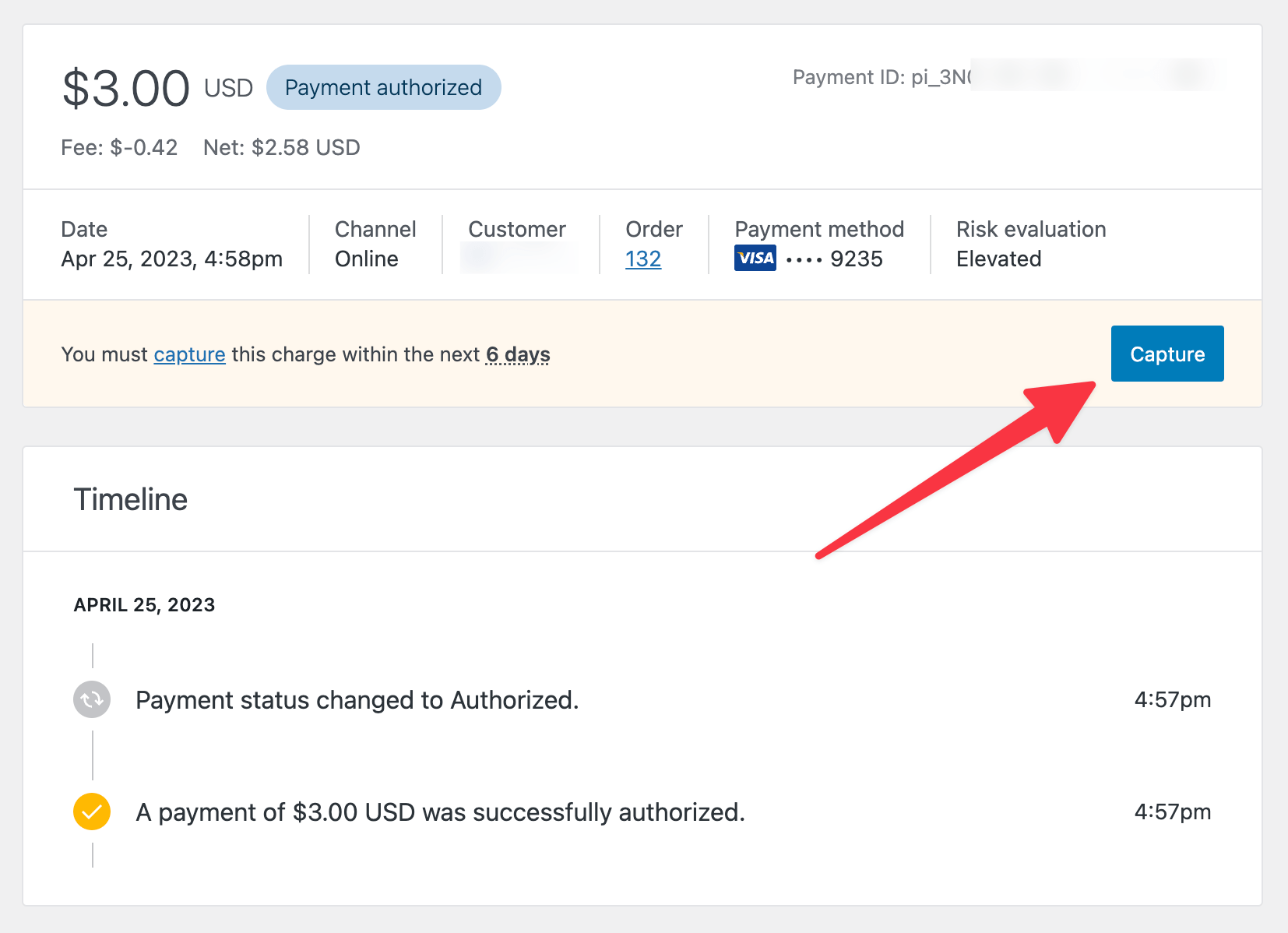This screenshot has height=933, width=1288.
Task: Select the Payment authorized status badge
Action: point(383,87)
